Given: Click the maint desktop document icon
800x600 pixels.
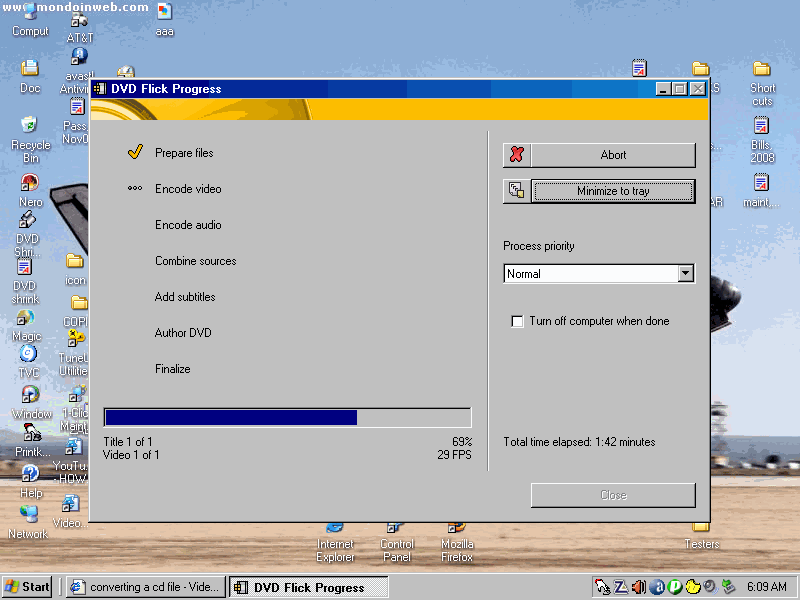Looking at the screenshot, I should [x=761, y=183].
